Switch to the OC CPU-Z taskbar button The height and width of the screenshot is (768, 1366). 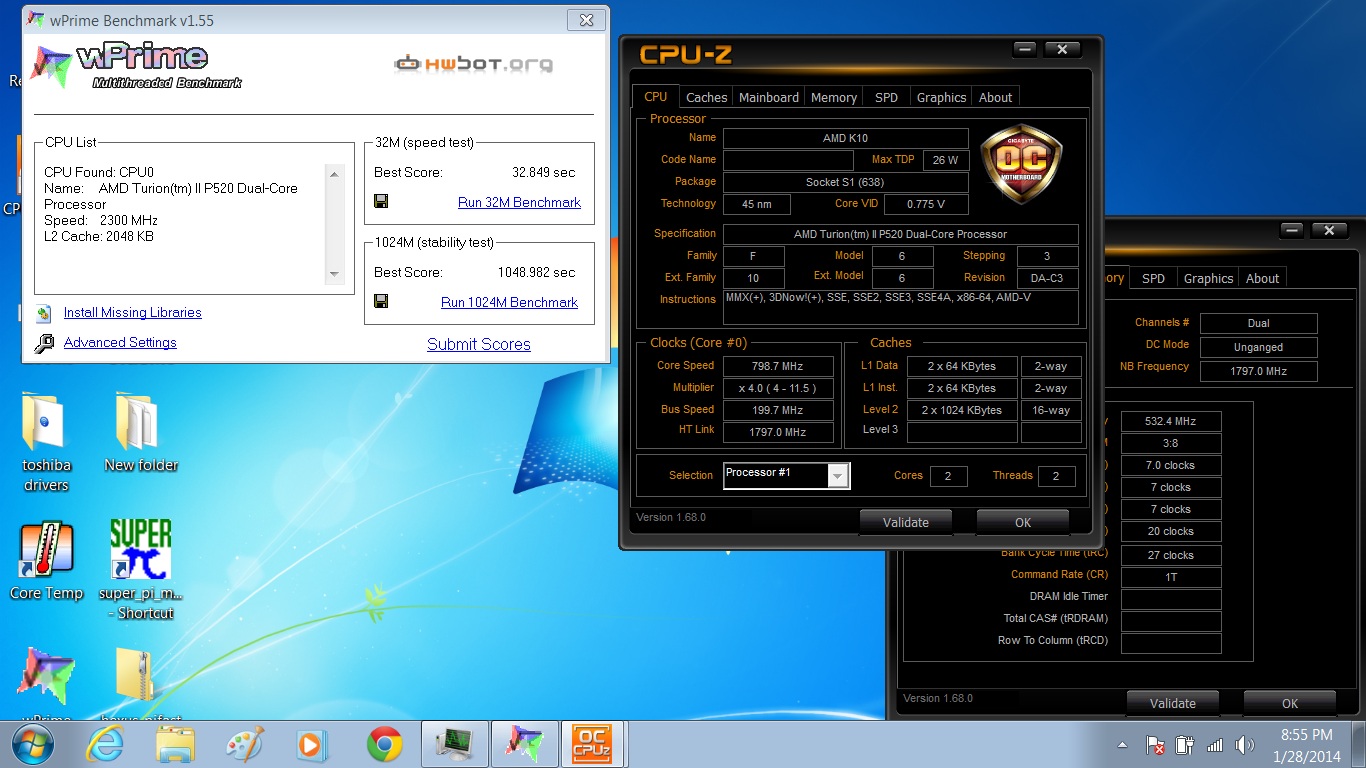click(x=595, y=744)
